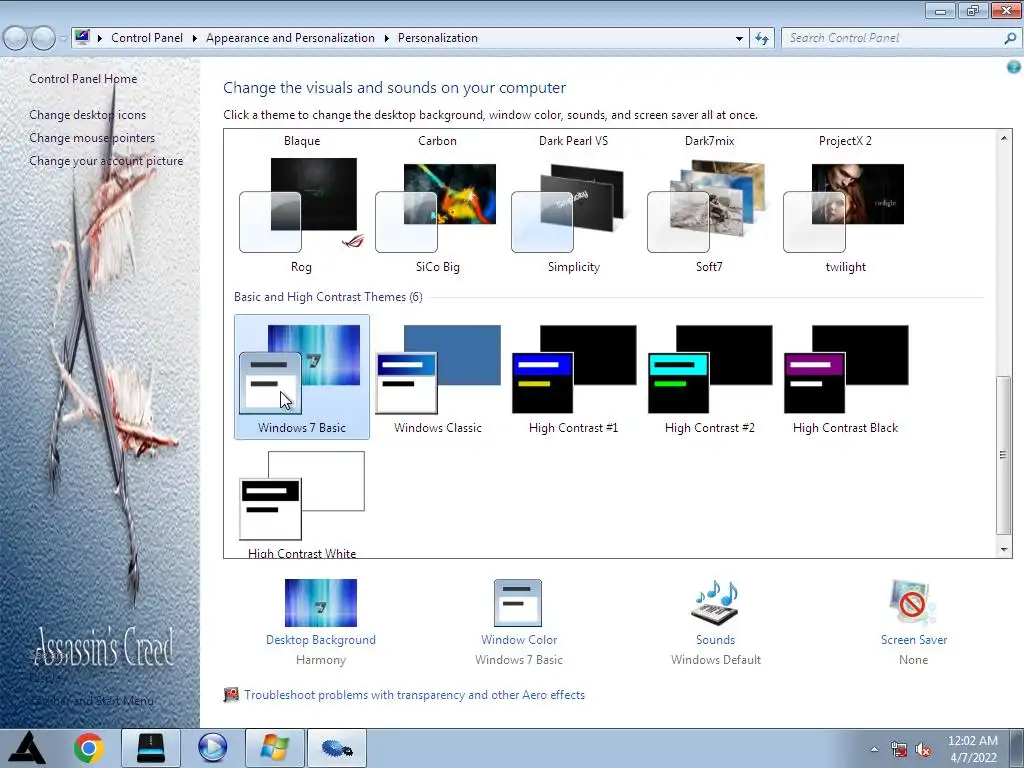Expand arrow after Control Panel breadcrumb

tap(195, 38)
